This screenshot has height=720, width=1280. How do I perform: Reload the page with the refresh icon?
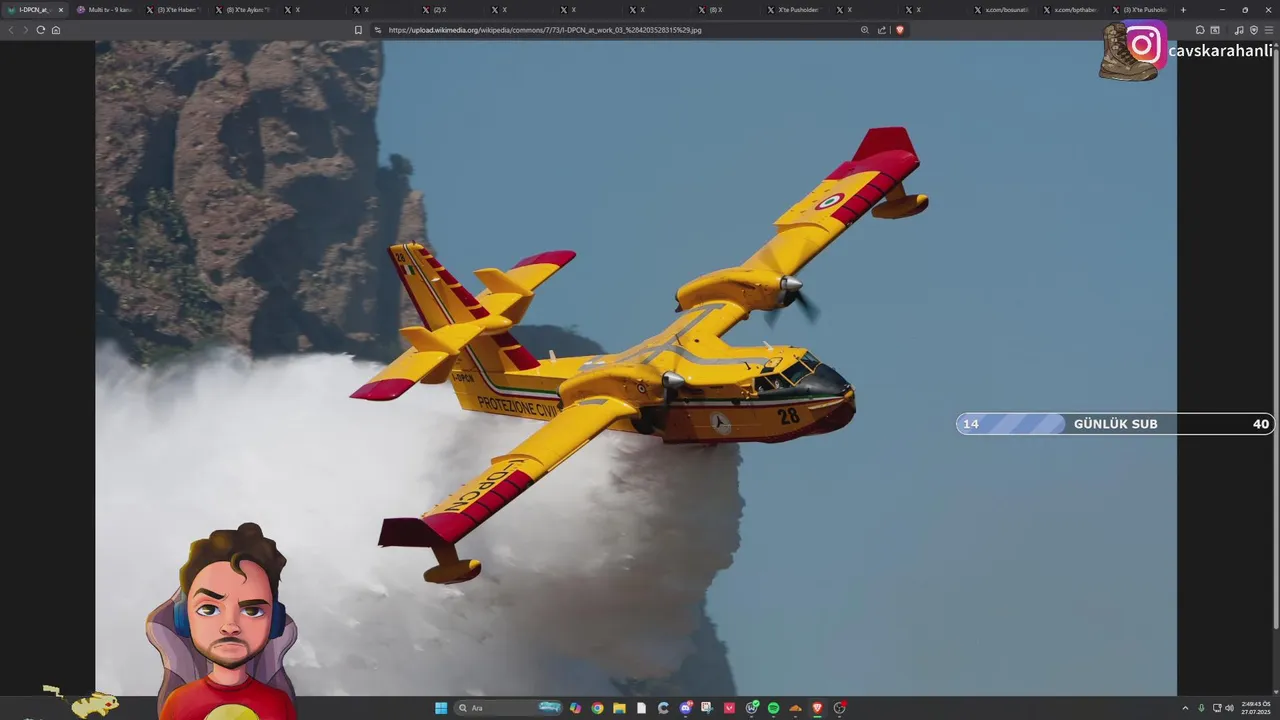40,30
